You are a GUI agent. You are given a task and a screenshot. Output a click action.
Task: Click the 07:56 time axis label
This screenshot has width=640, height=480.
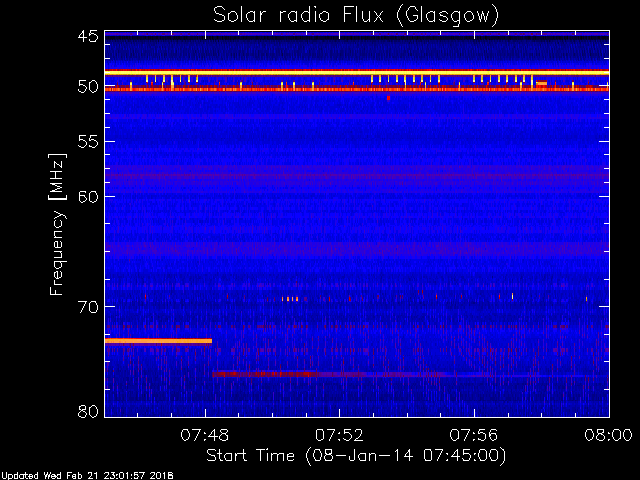[x=474, y=435]
